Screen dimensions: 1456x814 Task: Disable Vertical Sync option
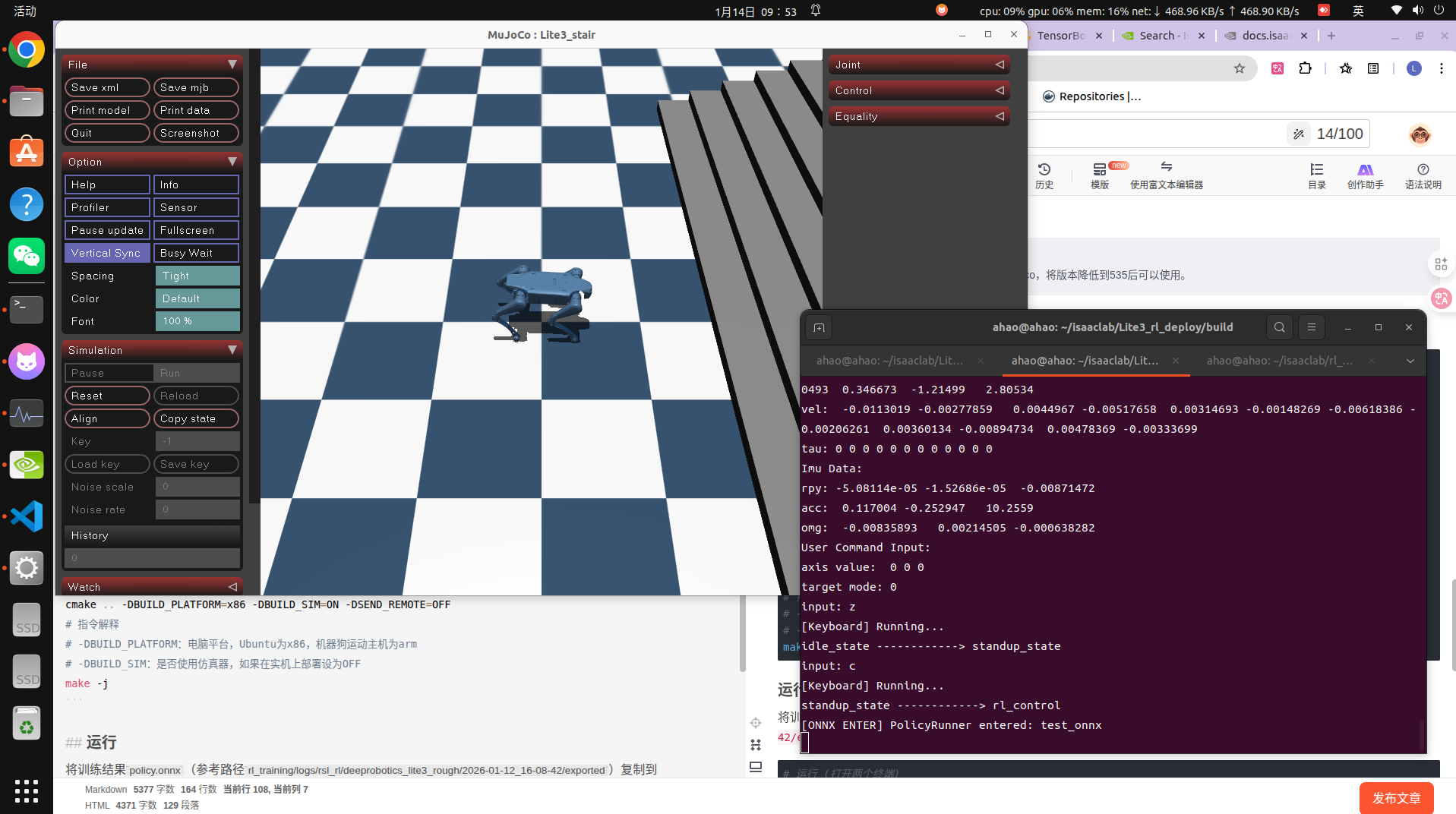click(107, 253)
